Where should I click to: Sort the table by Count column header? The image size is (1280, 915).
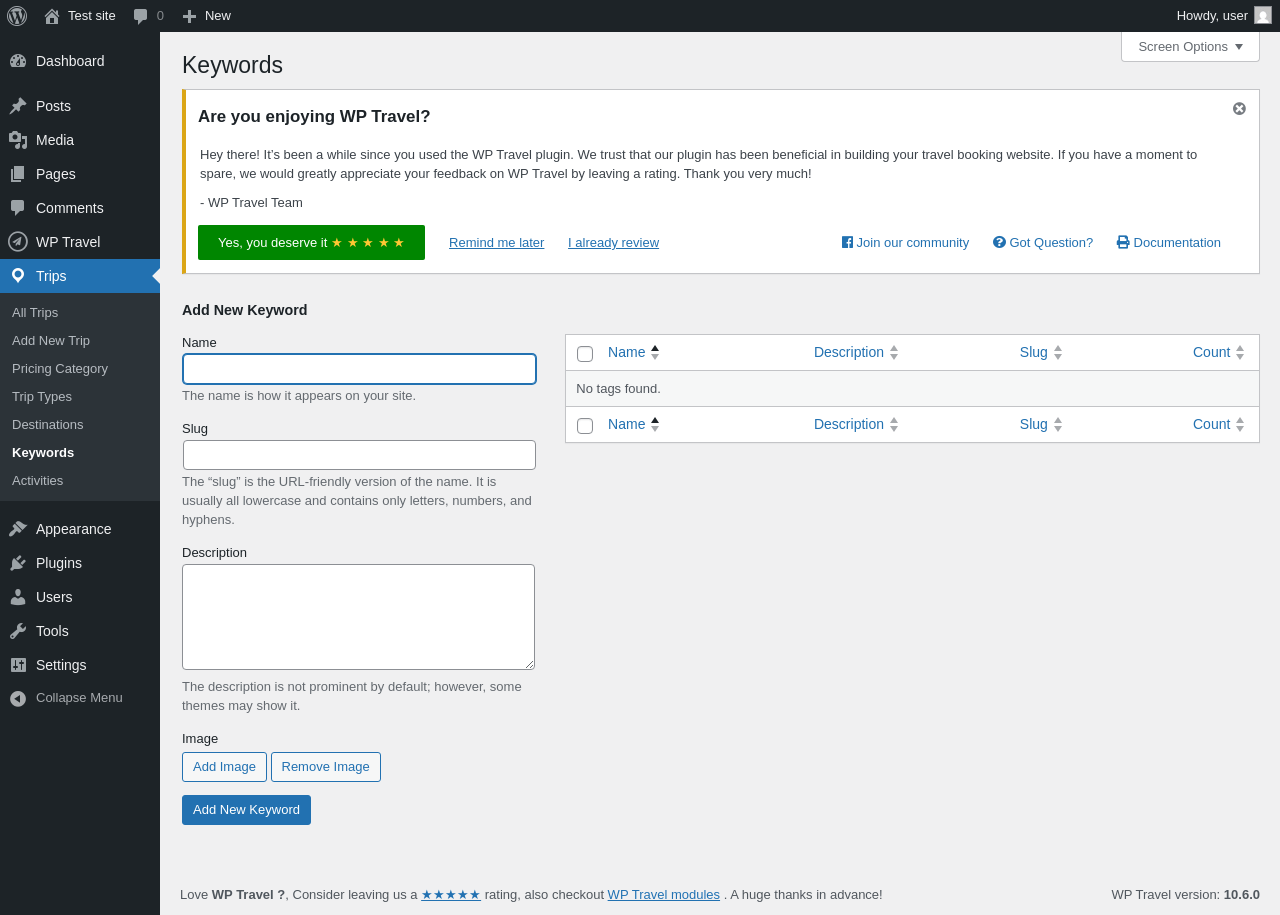pos(1211,352)
